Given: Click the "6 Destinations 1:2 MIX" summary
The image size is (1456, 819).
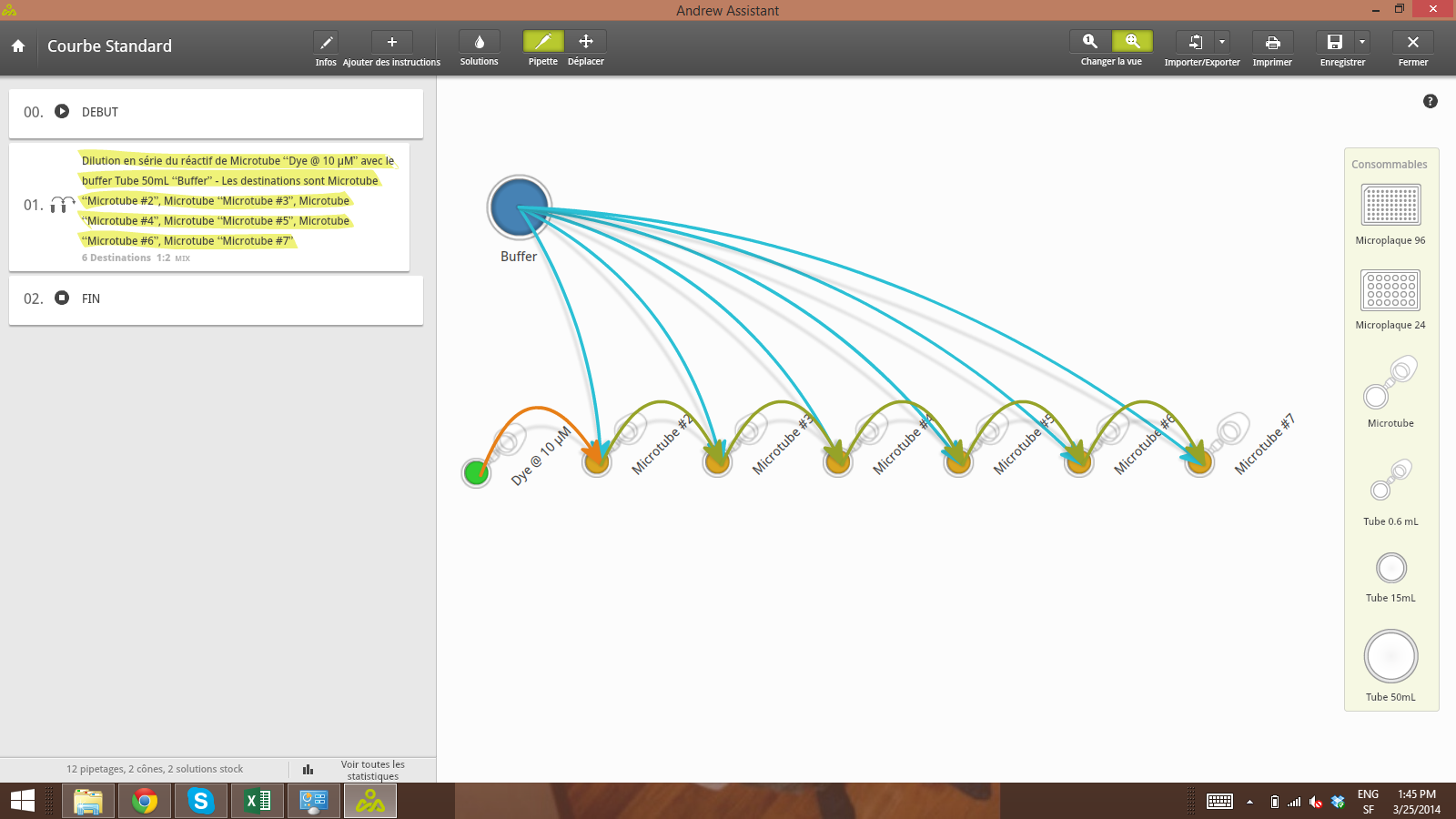Looking at the screenshot, I should point(136,258).
